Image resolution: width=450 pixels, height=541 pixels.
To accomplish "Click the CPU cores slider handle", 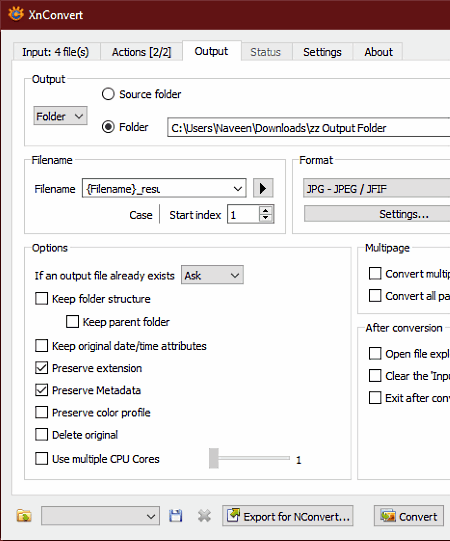I will 214,458.
